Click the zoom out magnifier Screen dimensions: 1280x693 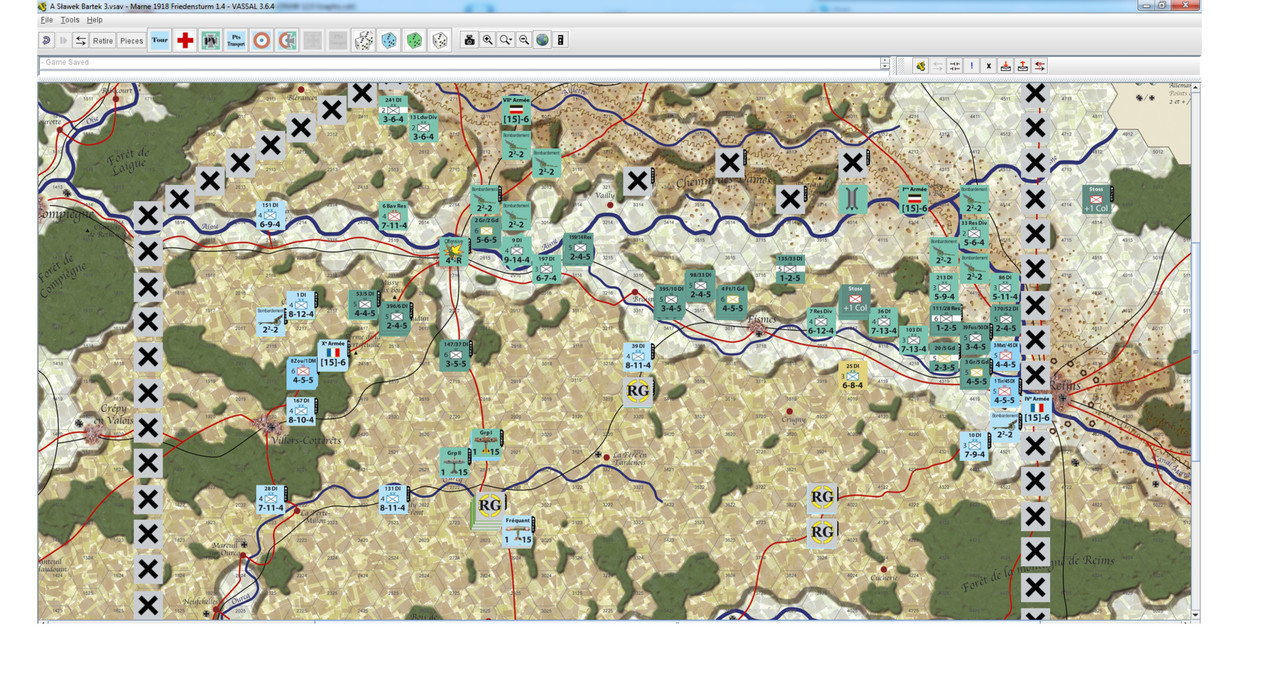(524, 40)
